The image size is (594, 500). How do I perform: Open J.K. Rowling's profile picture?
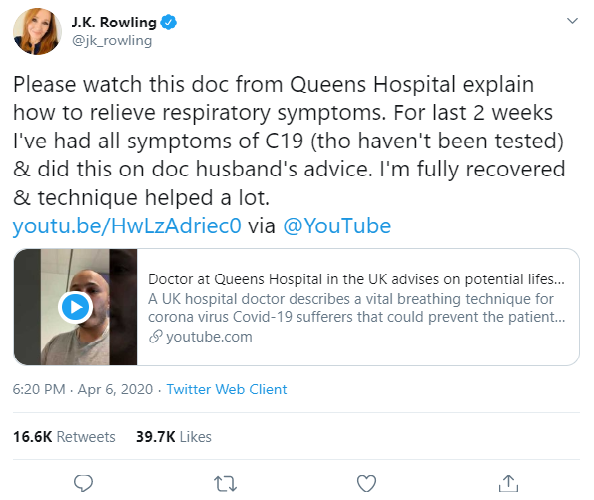pos(37,31)
